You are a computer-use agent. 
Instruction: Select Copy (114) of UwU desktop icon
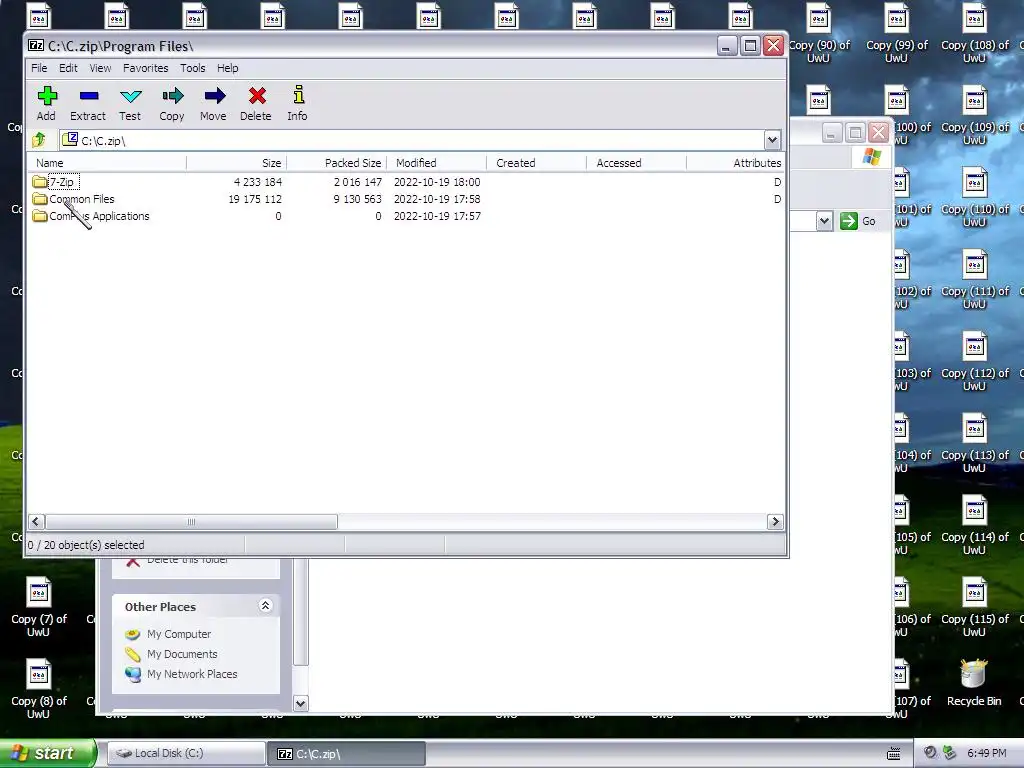(974, 526)
